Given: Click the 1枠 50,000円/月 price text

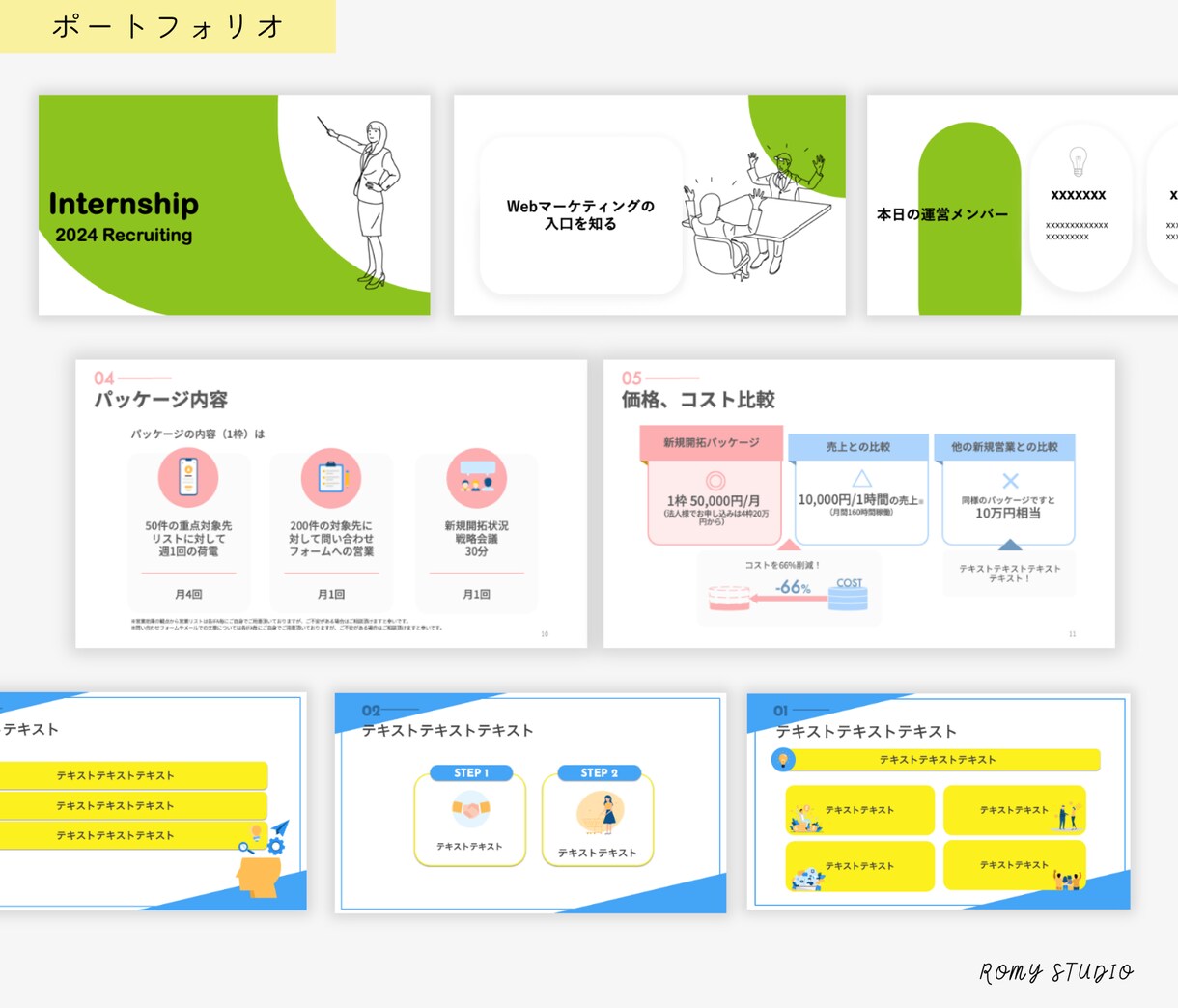Looking at the screenshot, I should (x=714, y=501).
